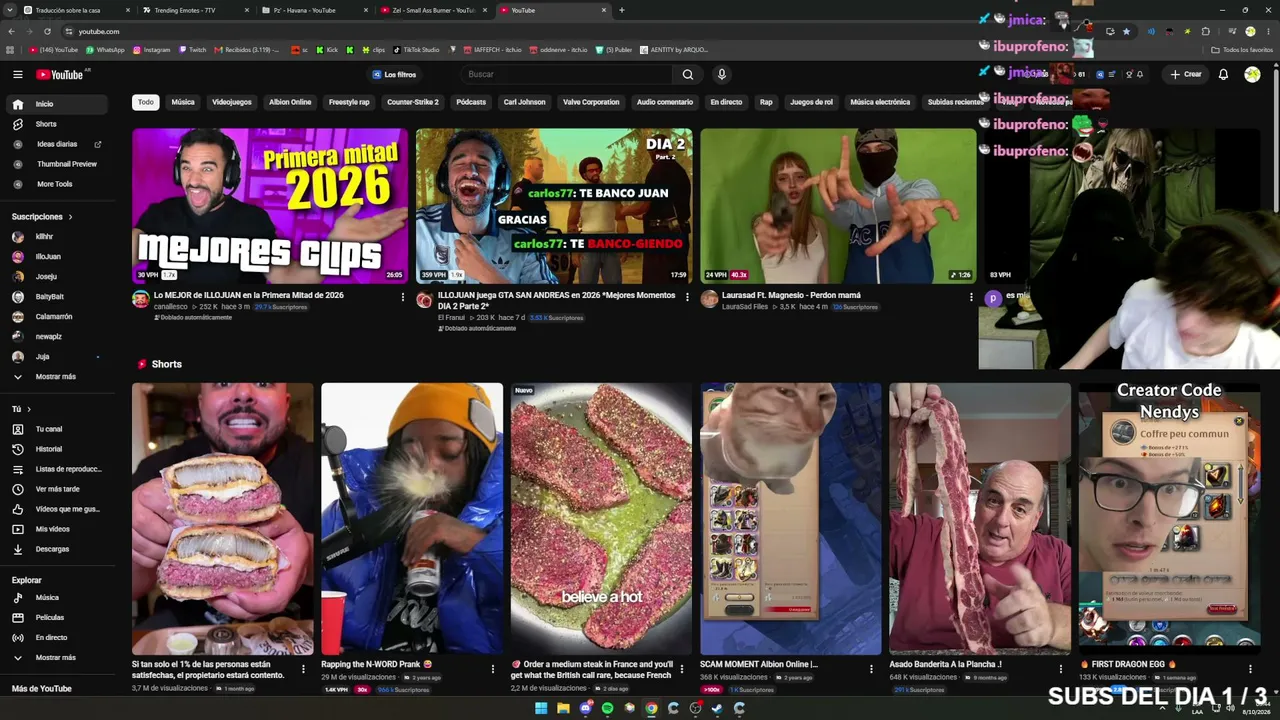The width and height of the screenshot is (1280, 720).
Task: Open options menu for ILLOJUAN GTA San Andreas video
Action: 687,297
